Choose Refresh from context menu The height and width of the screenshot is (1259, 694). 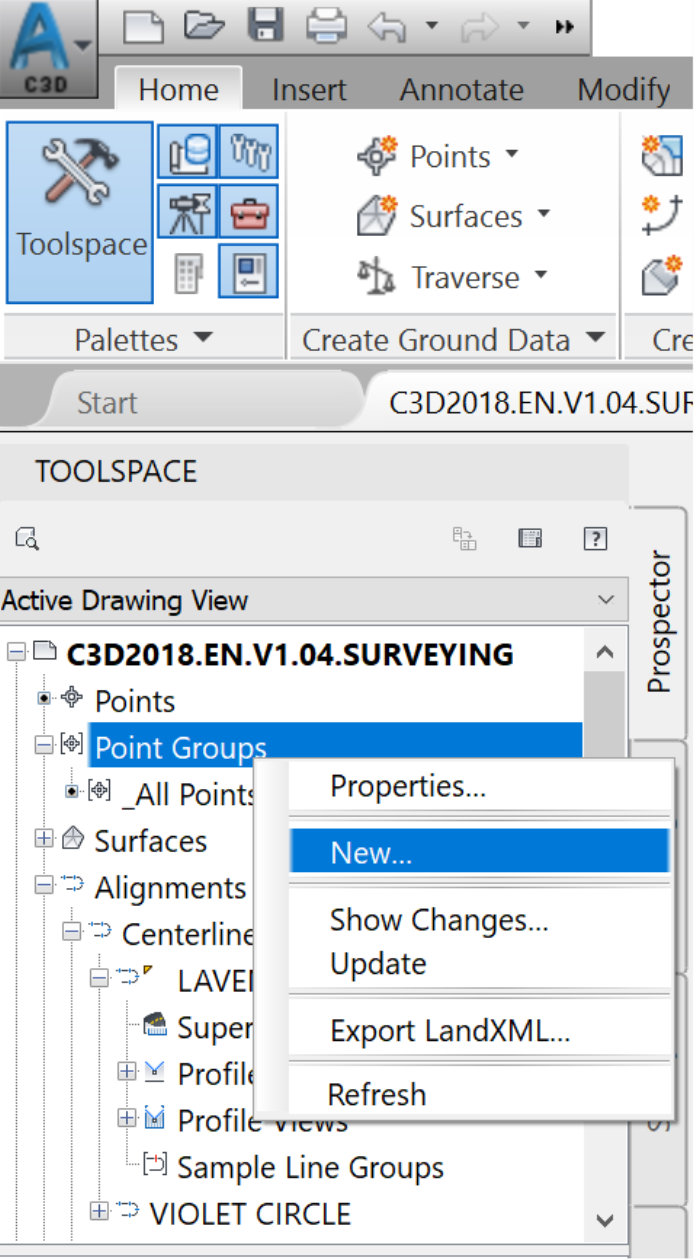(377, 1095)
